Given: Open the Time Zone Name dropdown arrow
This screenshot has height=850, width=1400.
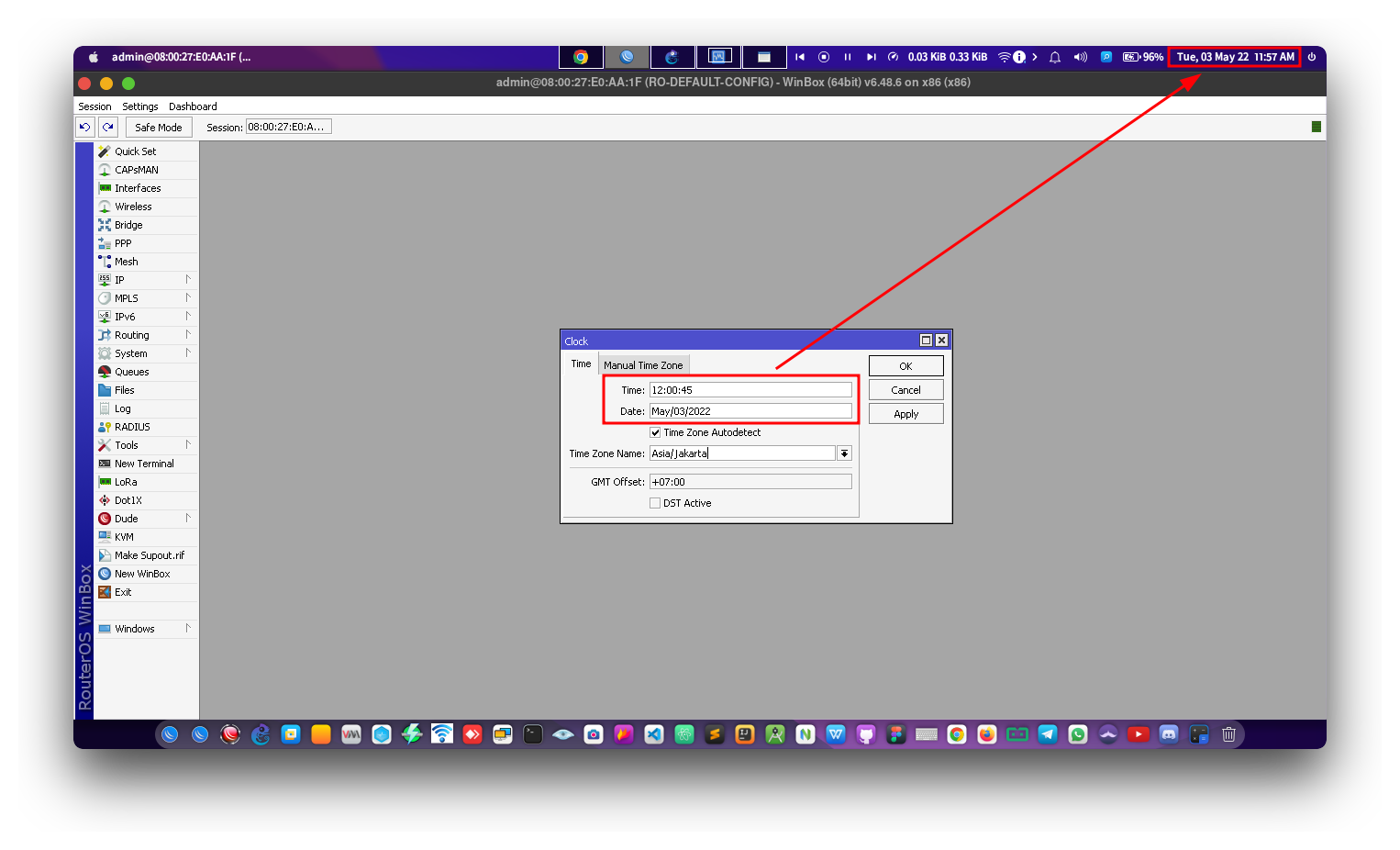Looking at the screenshot, I should pos(844,453).
